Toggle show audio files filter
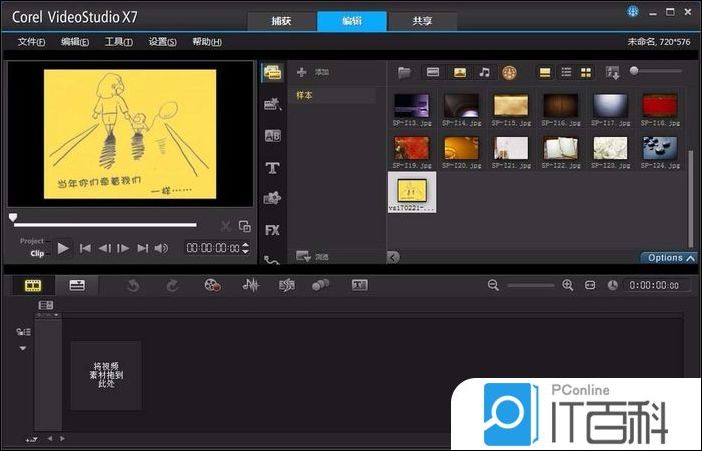 pos(484,72)
